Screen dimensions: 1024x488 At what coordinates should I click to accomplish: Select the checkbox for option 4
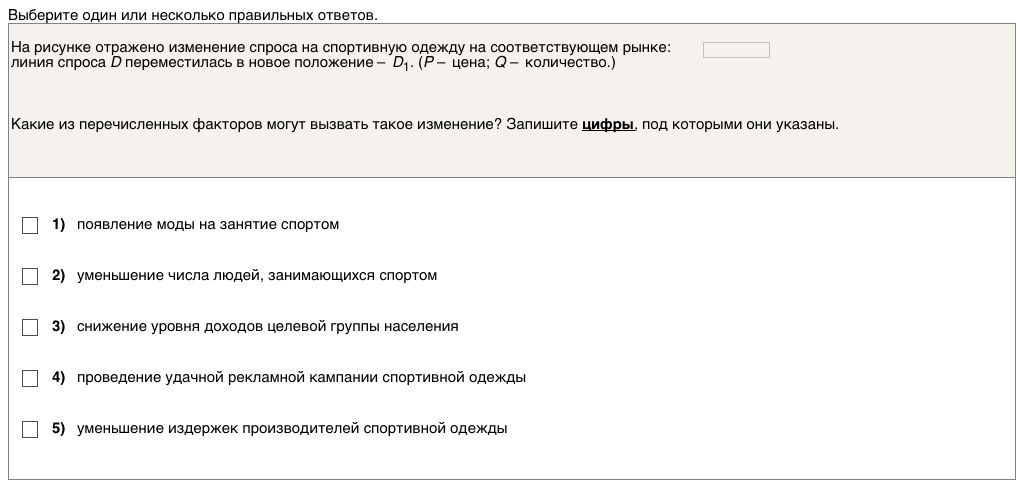(30, 378)
